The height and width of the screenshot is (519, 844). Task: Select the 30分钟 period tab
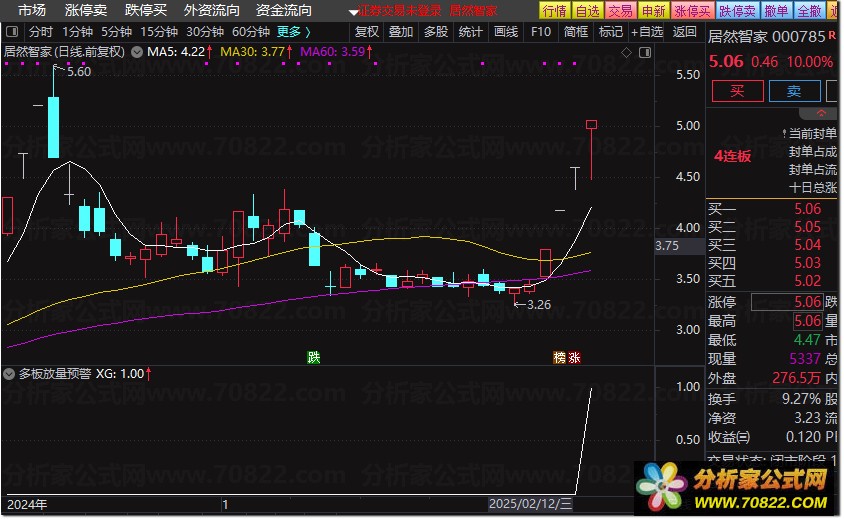(205, 32)
